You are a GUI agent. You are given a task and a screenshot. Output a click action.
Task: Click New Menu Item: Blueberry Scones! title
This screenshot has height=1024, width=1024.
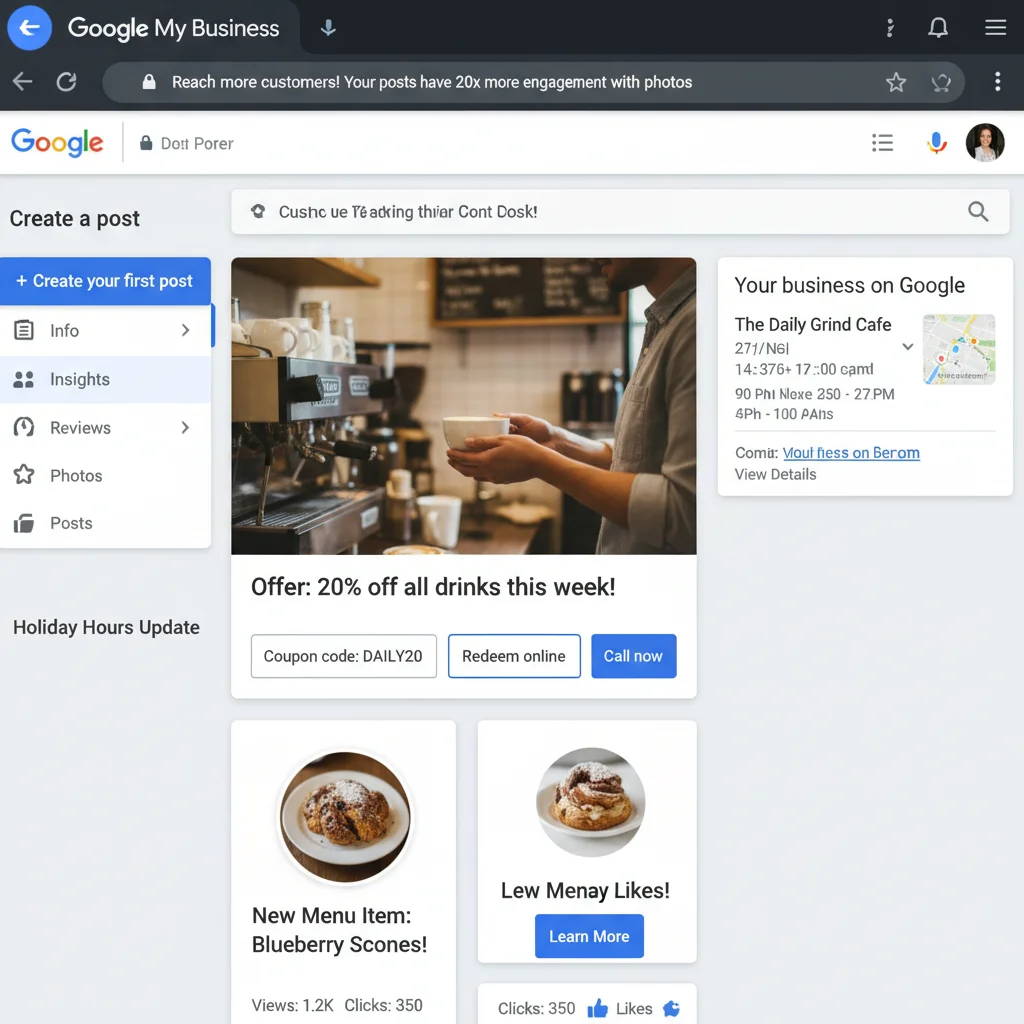click(340, 930)
